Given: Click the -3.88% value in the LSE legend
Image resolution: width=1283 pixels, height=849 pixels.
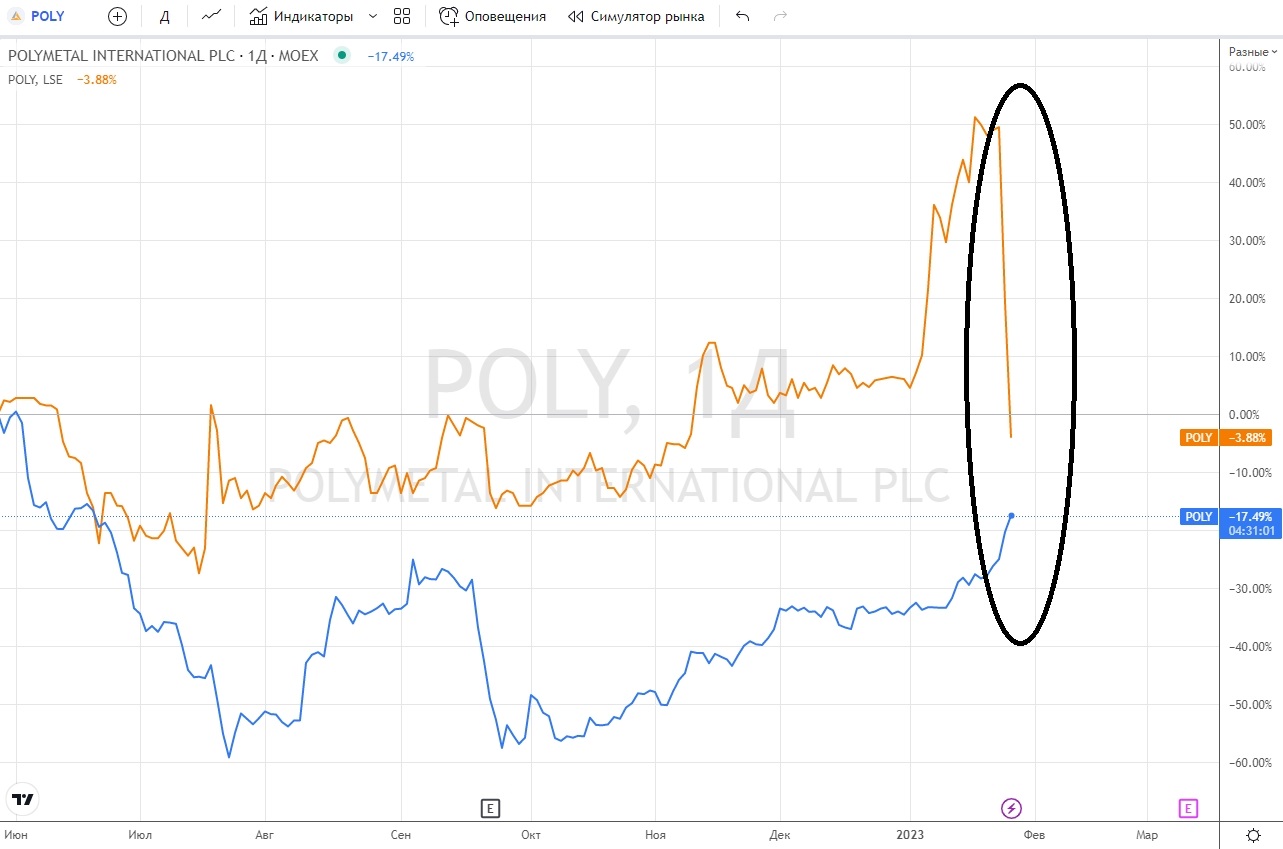Looking at the screenshot, I should [x=96, y=80].
